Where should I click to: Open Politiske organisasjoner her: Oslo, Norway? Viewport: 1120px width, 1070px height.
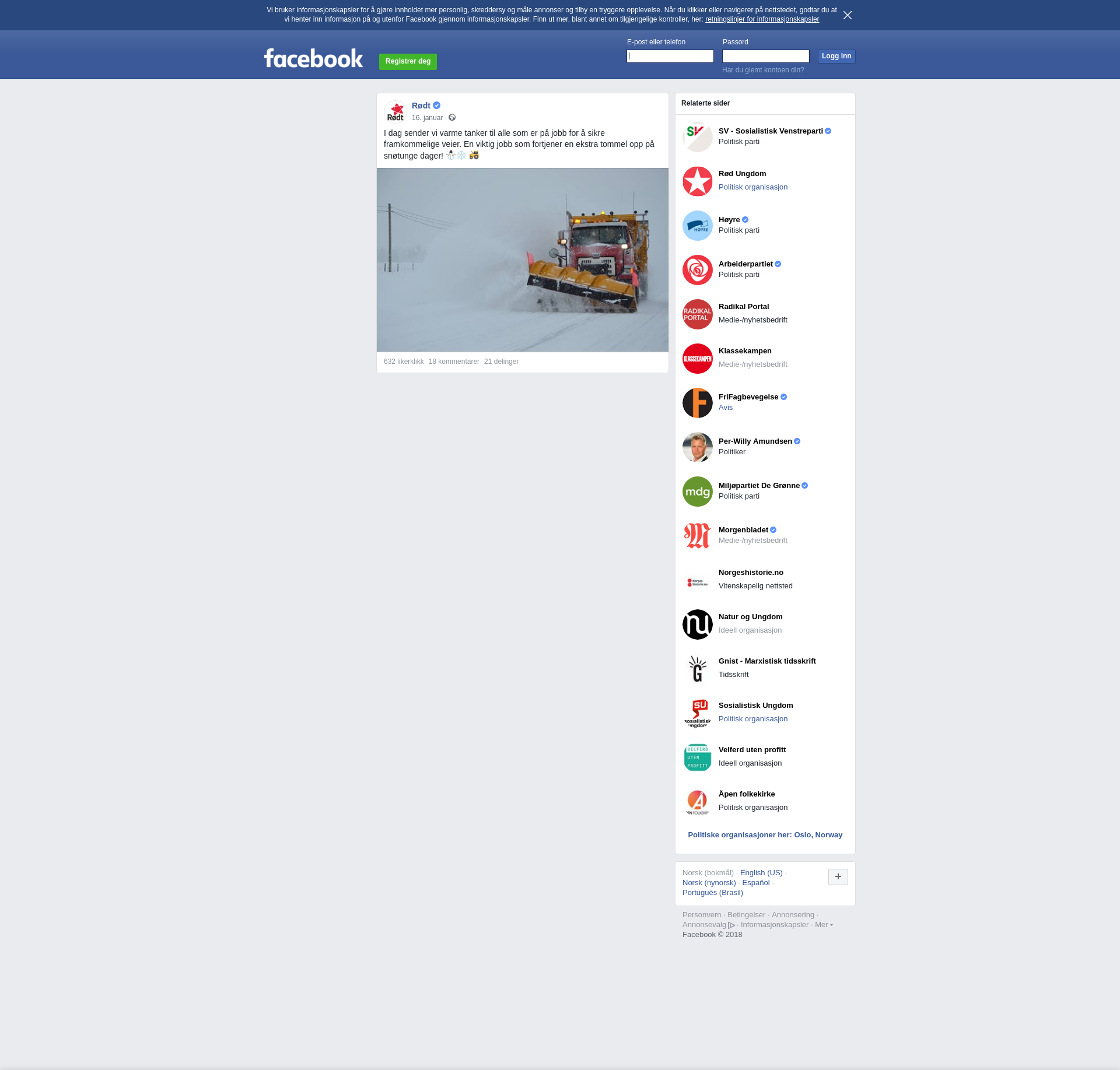pos(765,835)
